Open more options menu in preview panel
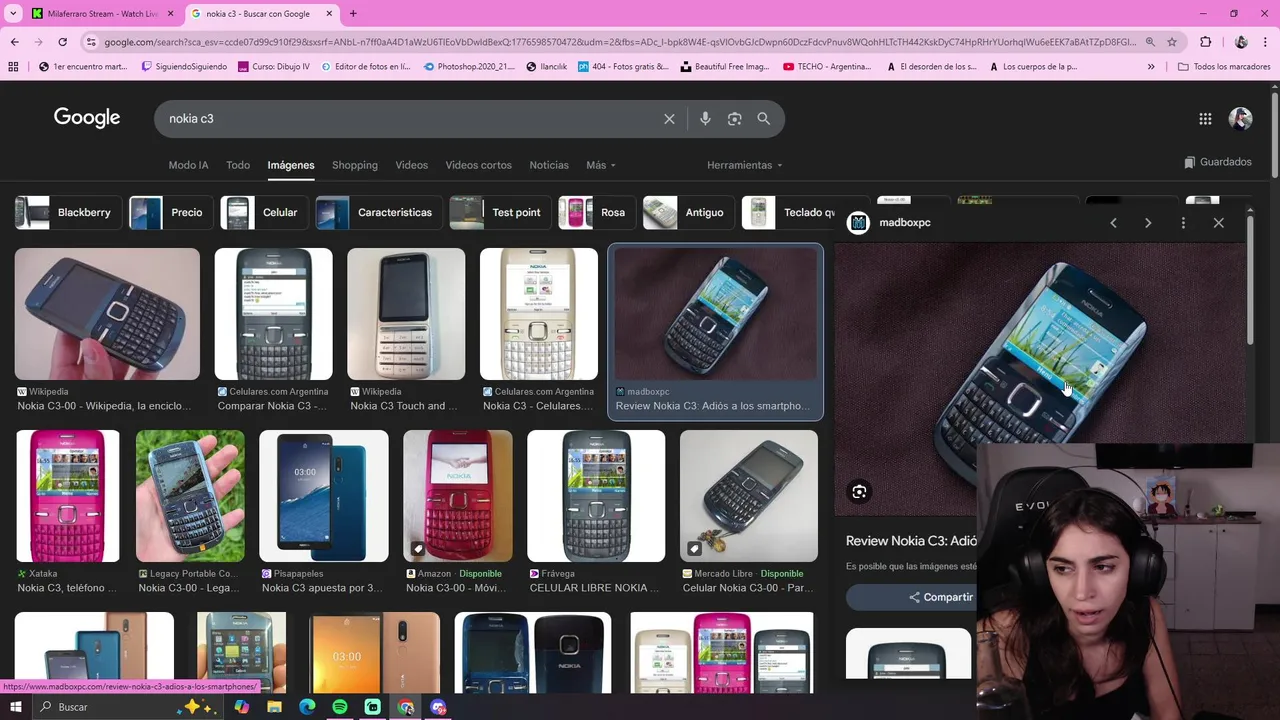This screenshot has width=1280, height=720. [1183, 223]
